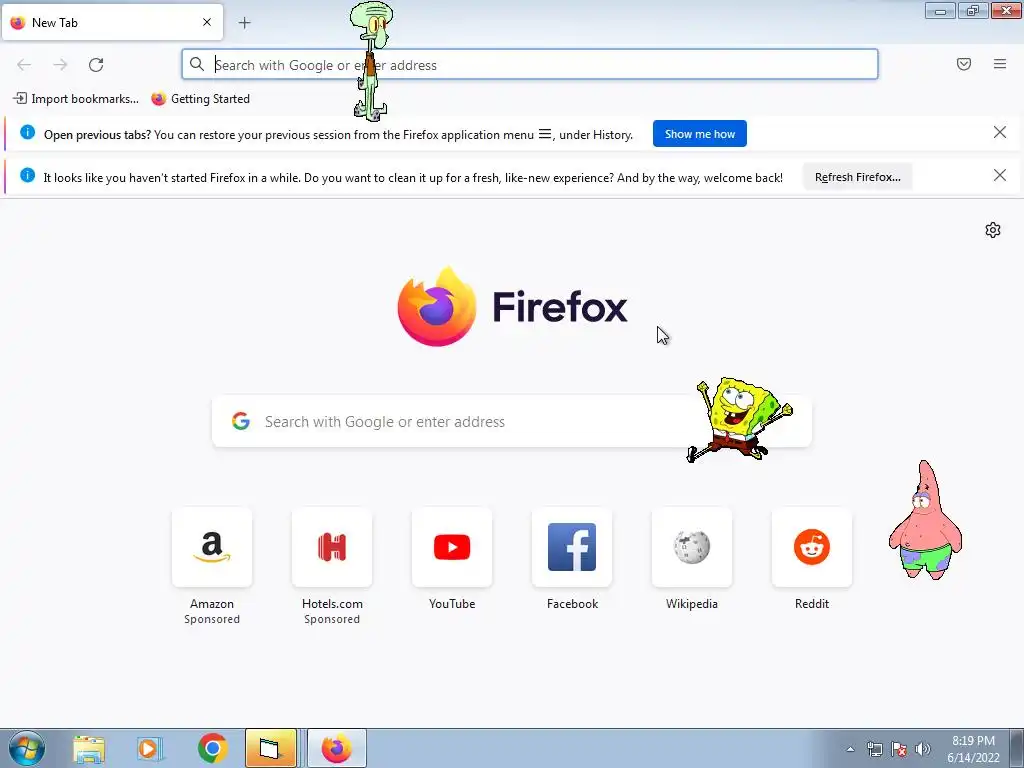The height and width of the screenshot is (768, 1024).
Task: Click the Show me how button
Action: pos(699,134)
